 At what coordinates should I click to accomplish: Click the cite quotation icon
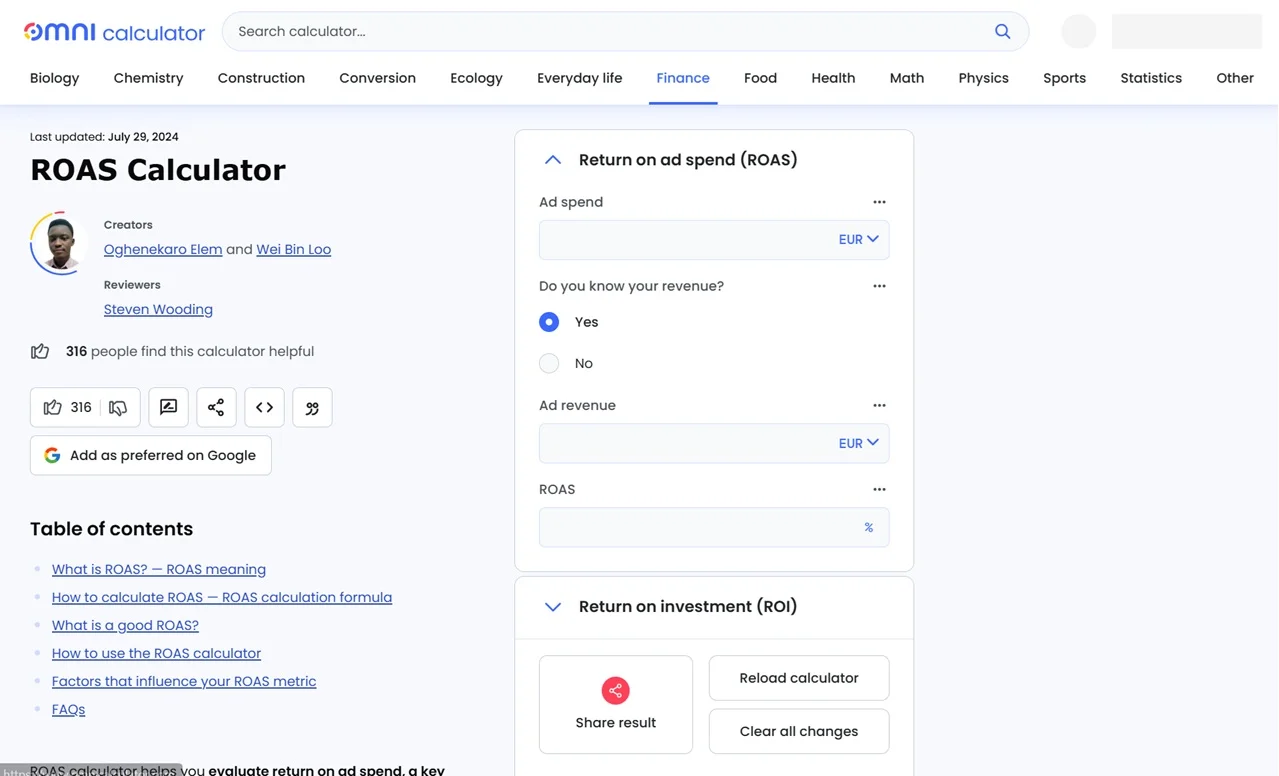[x=312, y=407]
